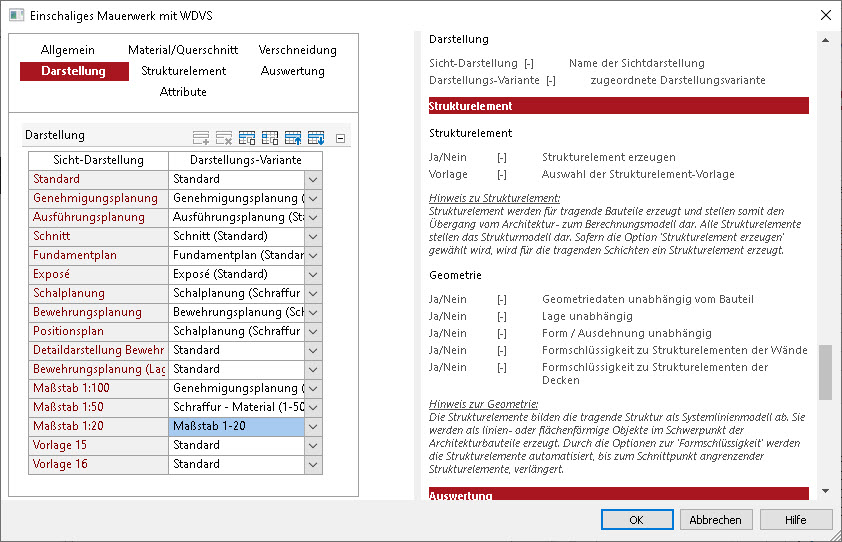Open variant dropdown for Maßstab 1:100 row

pyautogui.click(x=314, y=388)
